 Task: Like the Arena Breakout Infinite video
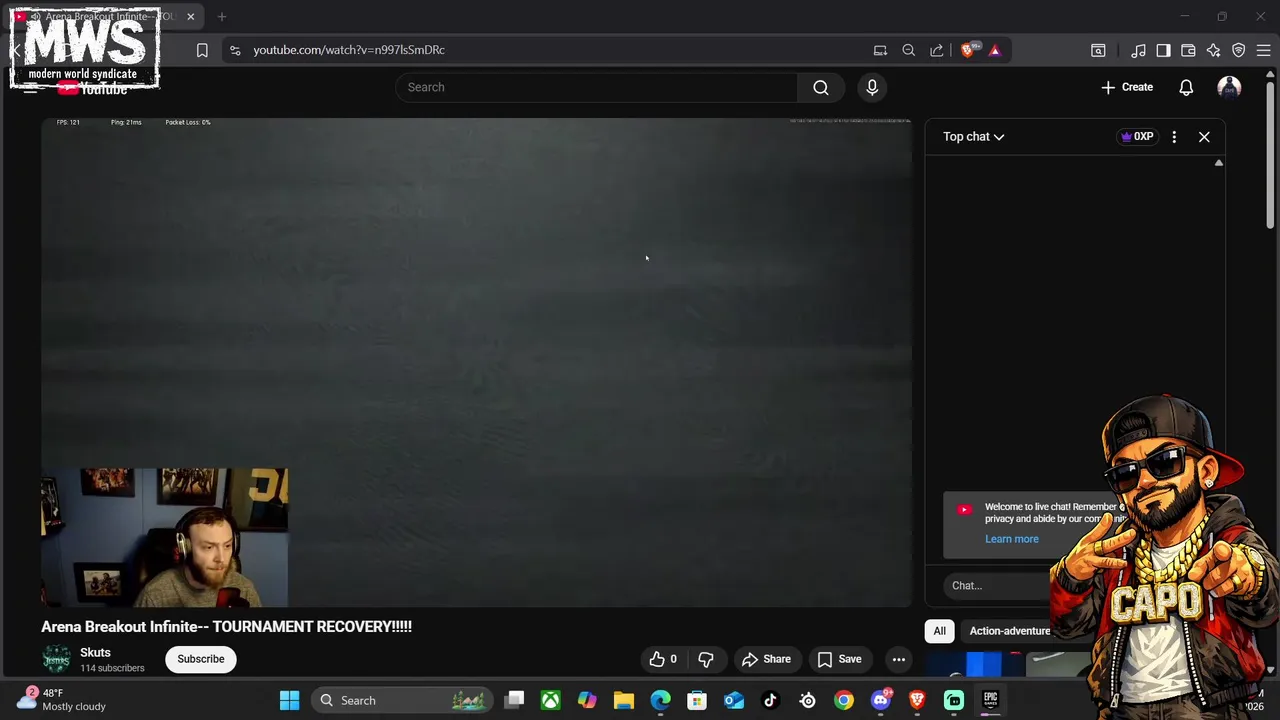(x=663, y=659)
